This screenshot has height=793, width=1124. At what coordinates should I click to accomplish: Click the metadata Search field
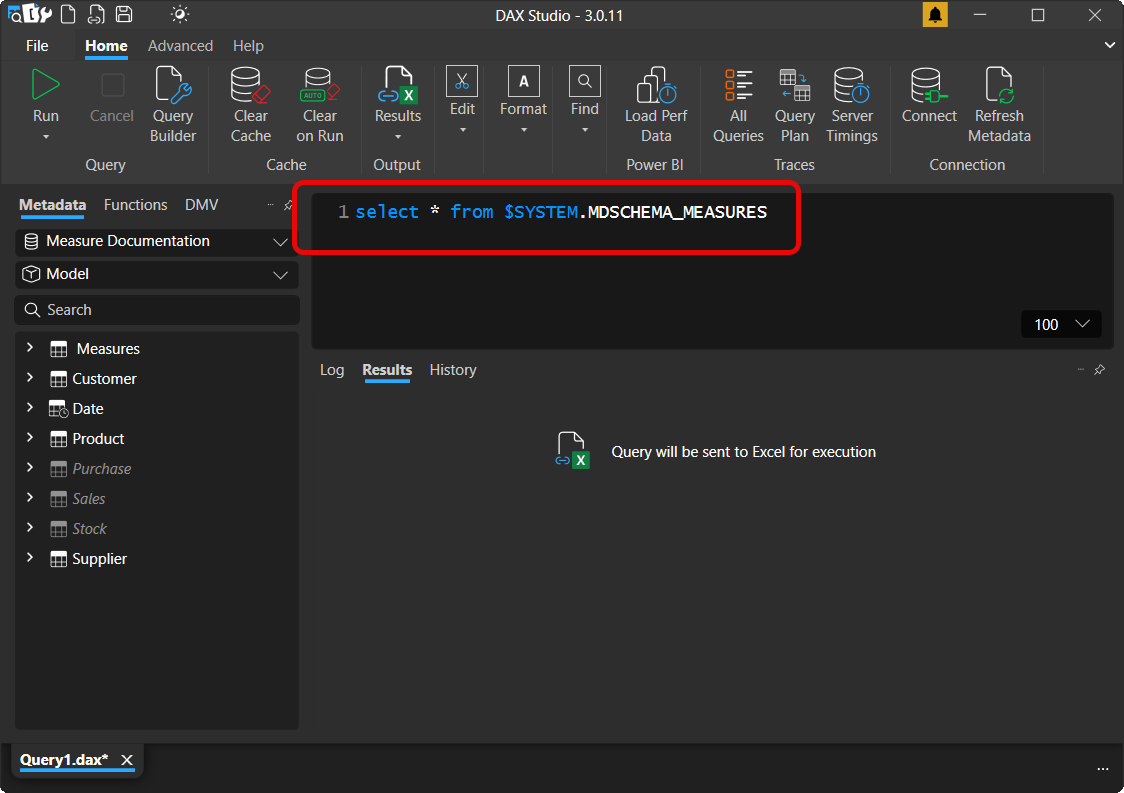pos(157,310)
